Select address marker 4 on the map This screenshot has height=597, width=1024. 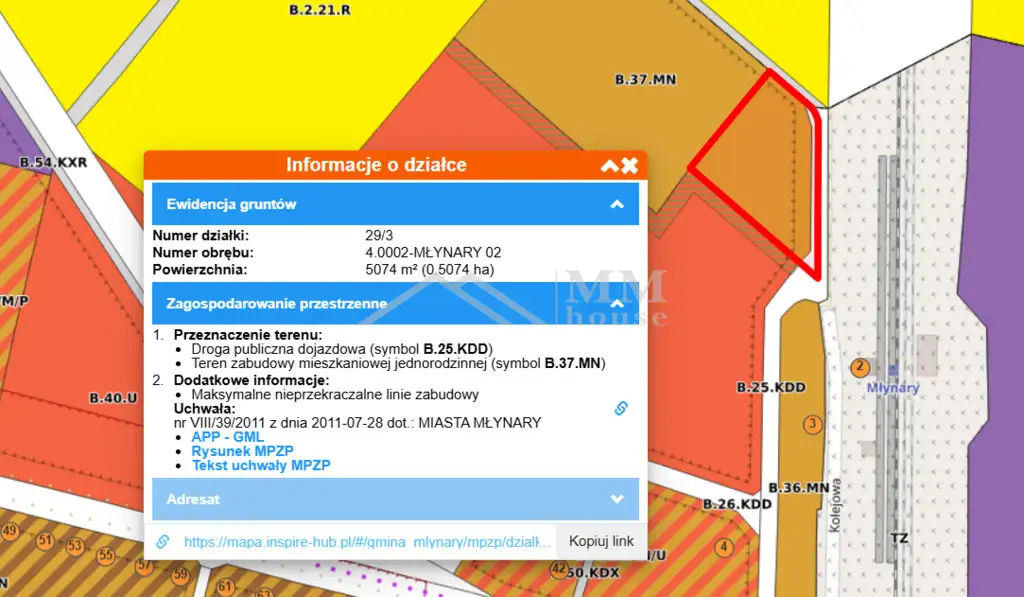[x=724, y=547]
